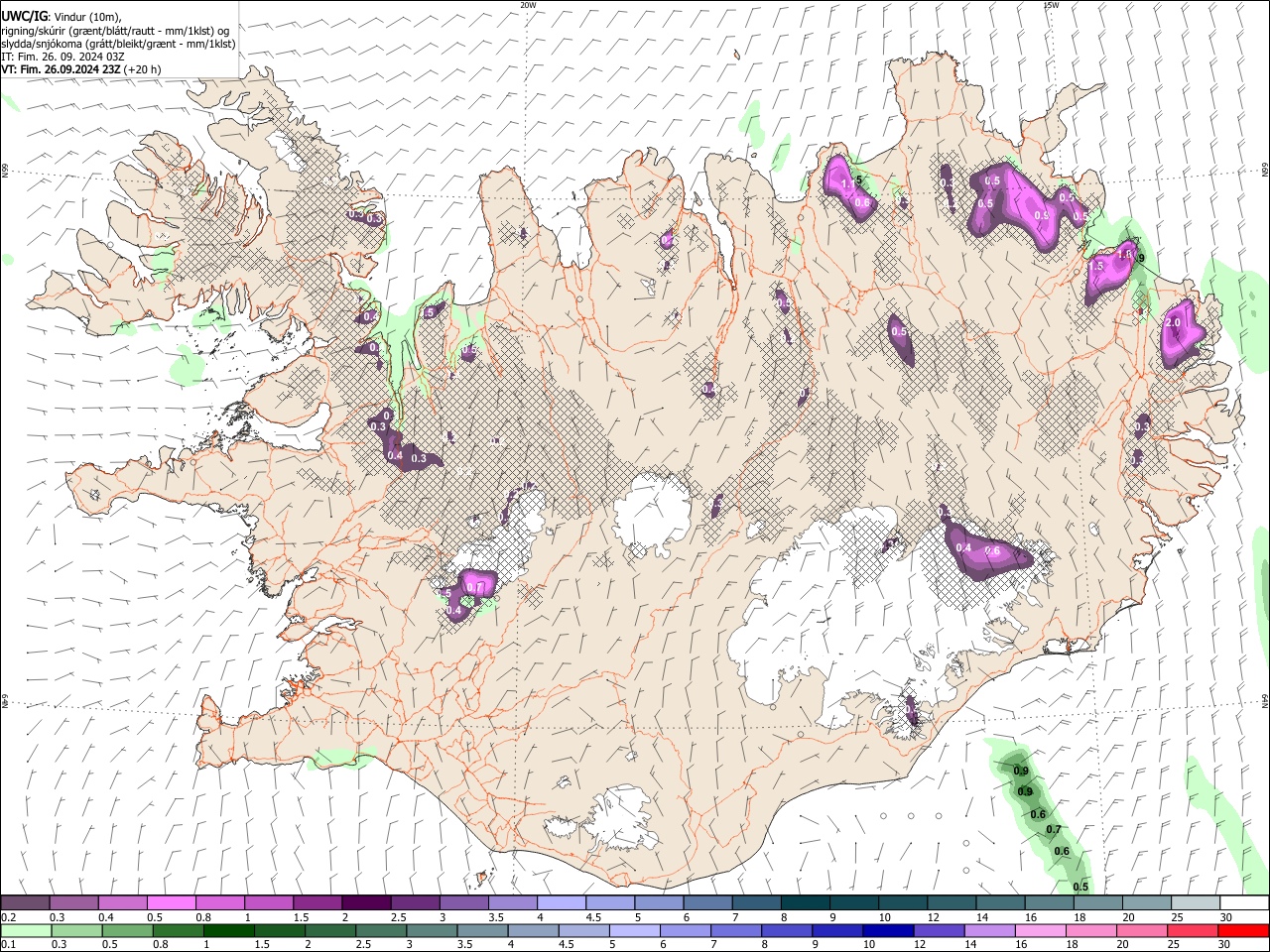Screen dimensions: 1270x952
Task: Select the first dull-purple 0.2–0.3 snow swatch
Action: (25, 903)
